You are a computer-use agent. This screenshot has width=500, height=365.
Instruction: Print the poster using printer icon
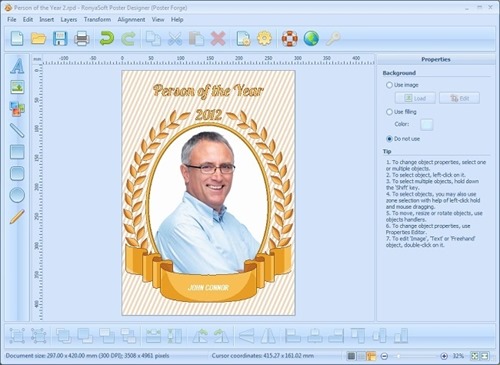pos(82,39)
